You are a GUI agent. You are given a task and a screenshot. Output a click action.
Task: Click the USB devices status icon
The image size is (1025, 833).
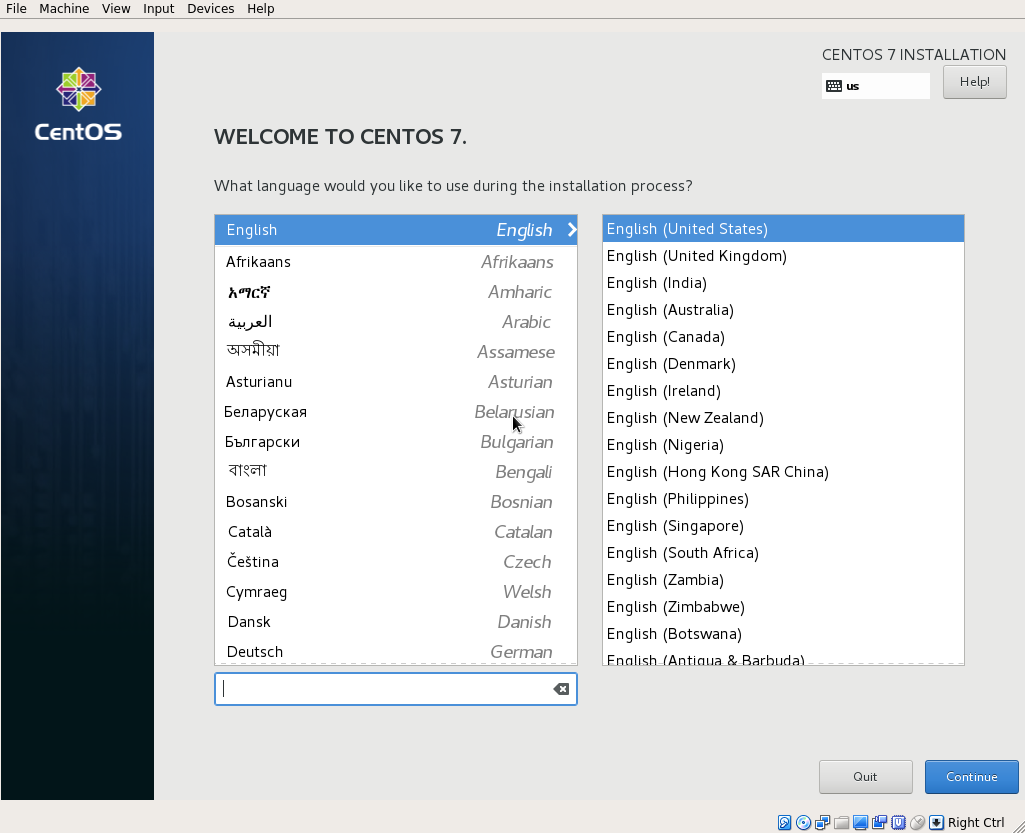879,822
